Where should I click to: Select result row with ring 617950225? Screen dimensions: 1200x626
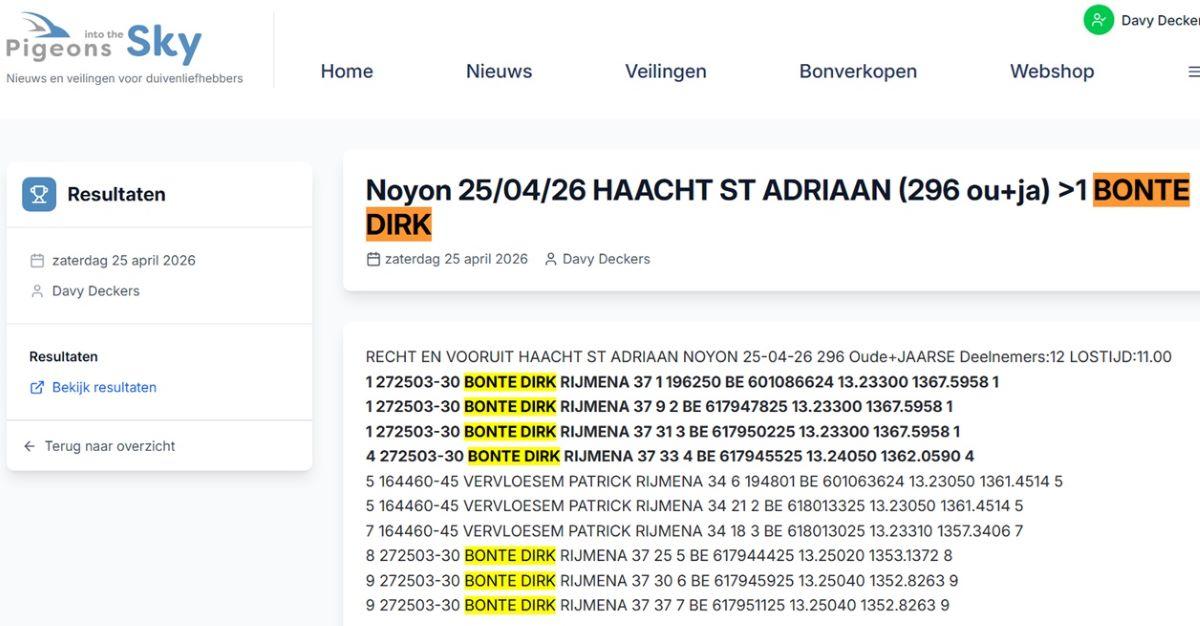click(x=663, y=432)
